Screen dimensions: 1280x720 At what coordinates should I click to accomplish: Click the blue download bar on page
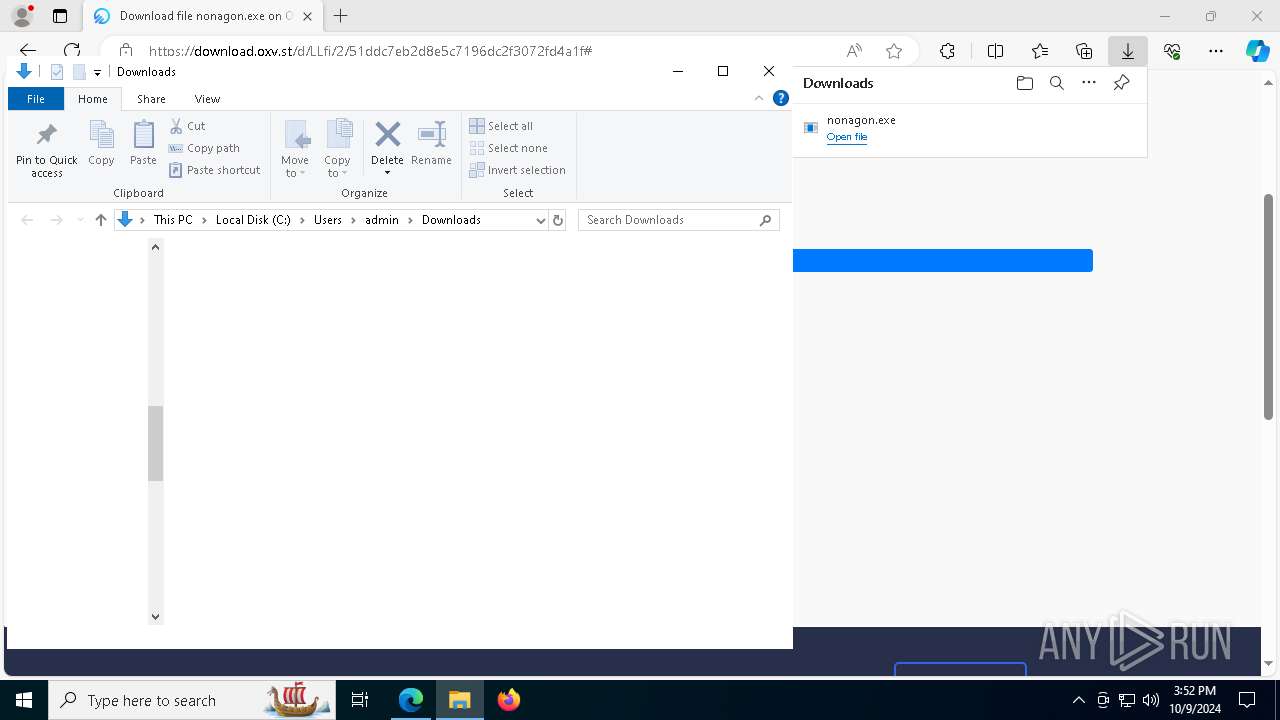[943, 261]
